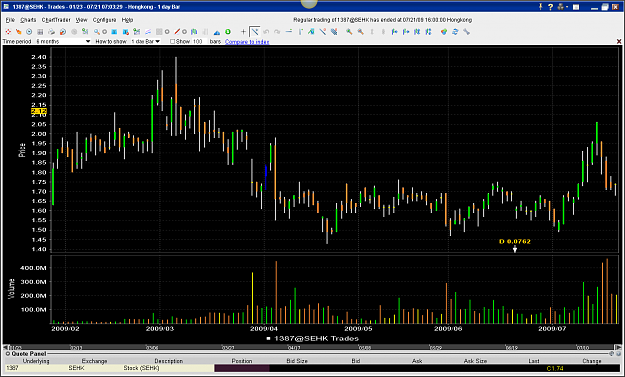Click the SEHK exchange cell
Viewport: 625px width, 377px height.
tap(94, 368)
